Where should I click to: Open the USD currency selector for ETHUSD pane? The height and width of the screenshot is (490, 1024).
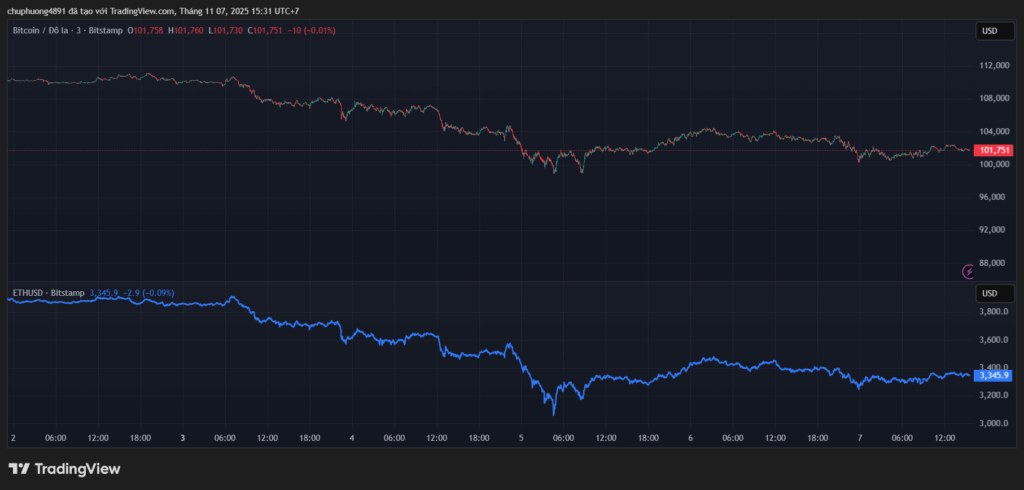989,293
